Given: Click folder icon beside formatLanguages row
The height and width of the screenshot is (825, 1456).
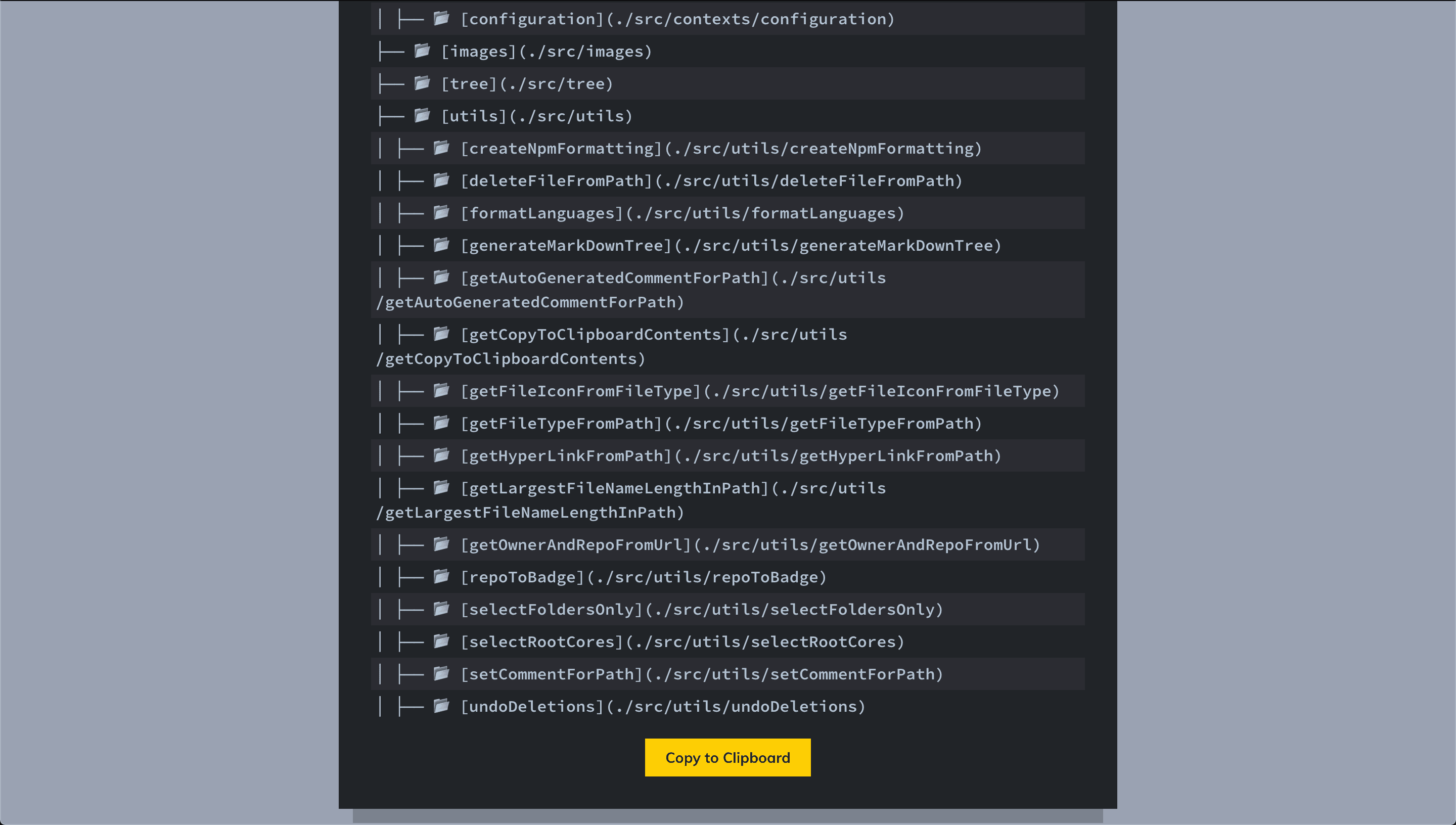Looking at the screenshot, I should click(441, 212).
